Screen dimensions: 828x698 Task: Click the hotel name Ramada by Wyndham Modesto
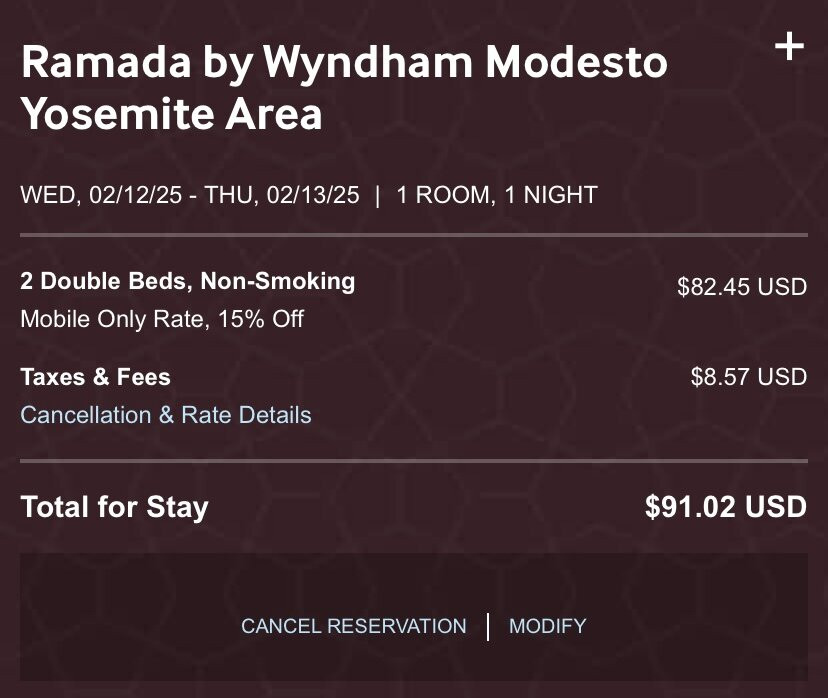[x=345, y=62]
